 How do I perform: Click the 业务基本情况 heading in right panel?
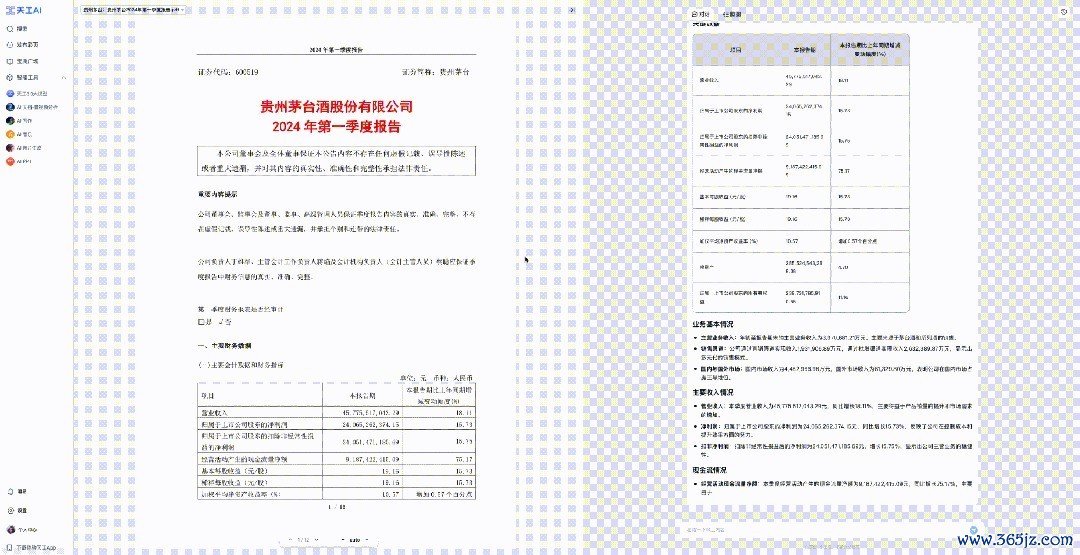(713, 324)
